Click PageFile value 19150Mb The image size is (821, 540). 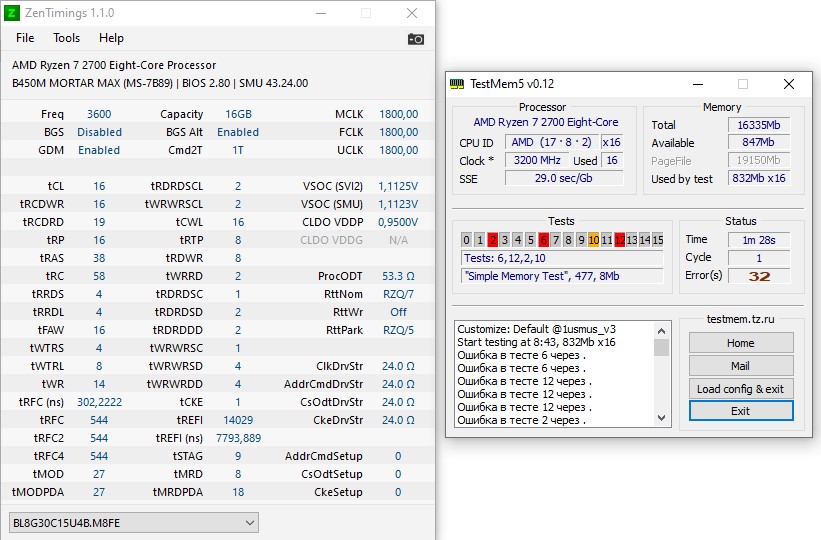tap(759, 160)
